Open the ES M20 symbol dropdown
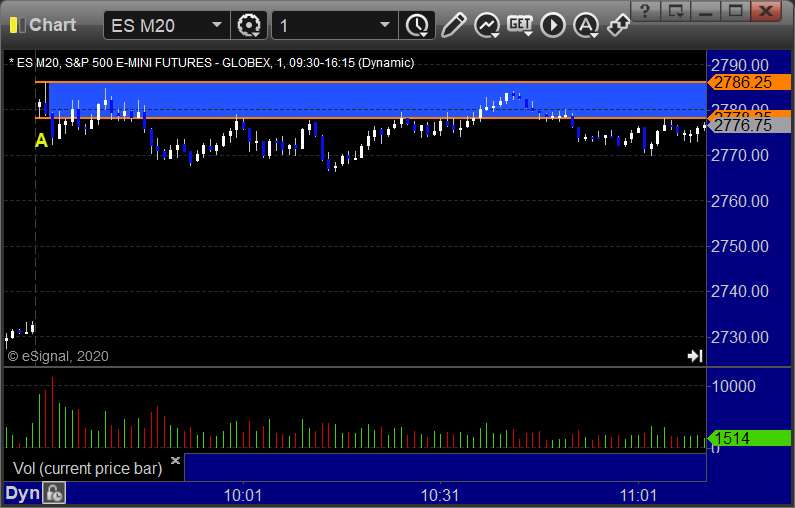The image size is (795, 508). click(x=216, y=25)
